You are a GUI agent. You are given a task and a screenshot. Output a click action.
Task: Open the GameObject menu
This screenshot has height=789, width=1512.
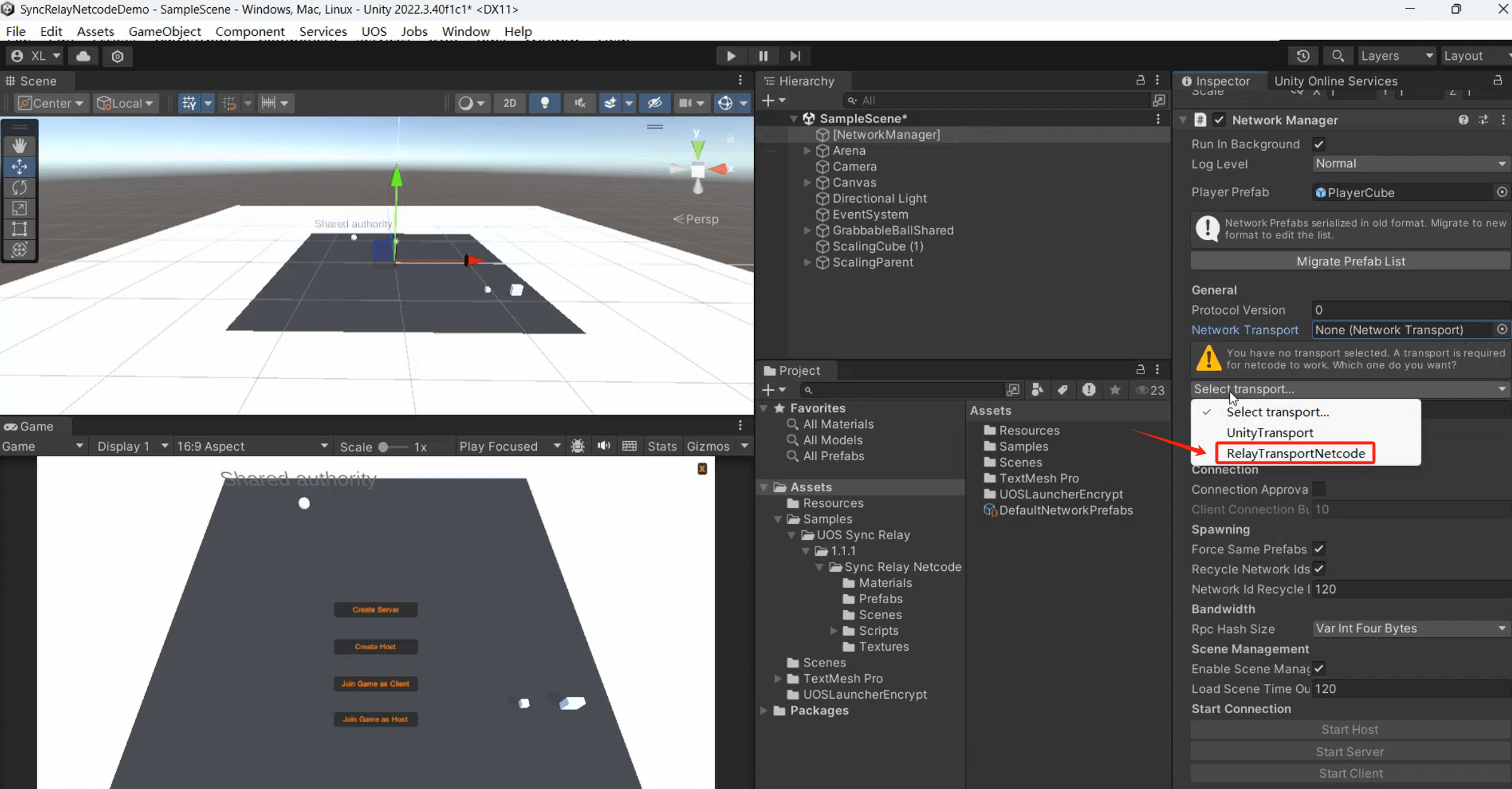(164, 31)
